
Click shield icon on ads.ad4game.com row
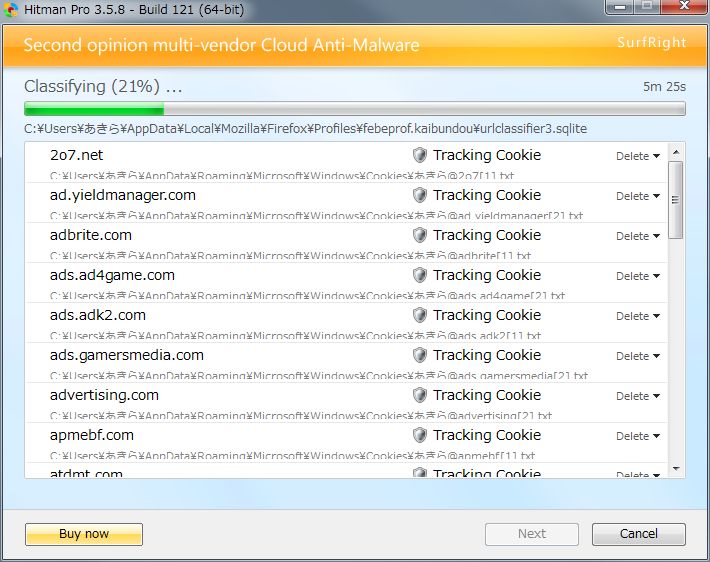[420, 275]
